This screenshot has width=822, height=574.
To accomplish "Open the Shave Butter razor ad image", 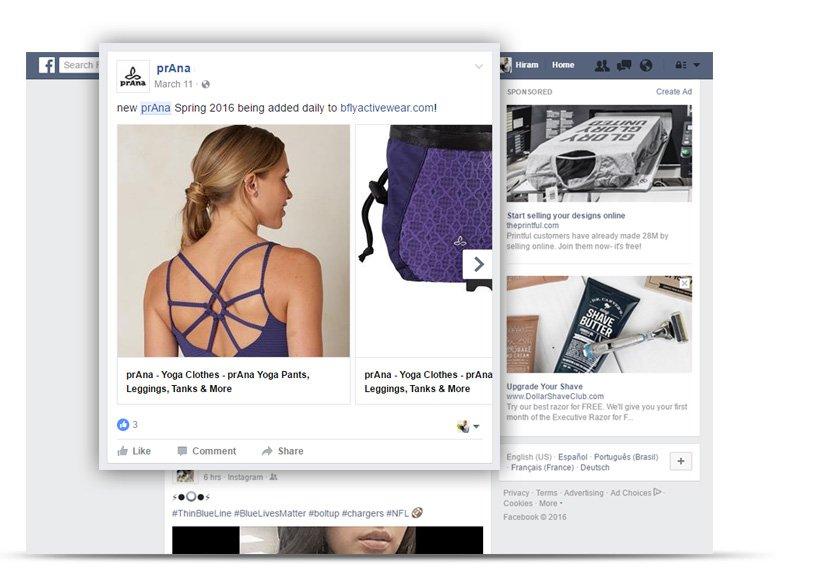I will point(599,324).
